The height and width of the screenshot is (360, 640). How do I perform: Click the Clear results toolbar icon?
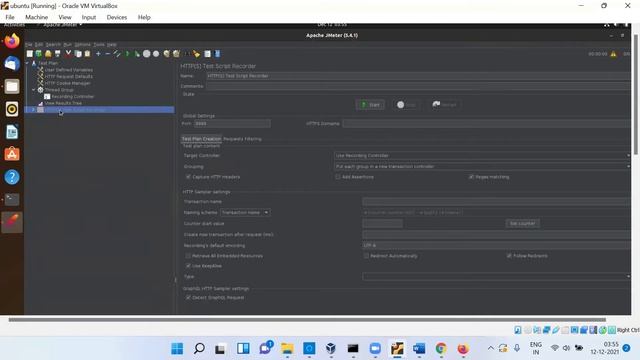167,53
